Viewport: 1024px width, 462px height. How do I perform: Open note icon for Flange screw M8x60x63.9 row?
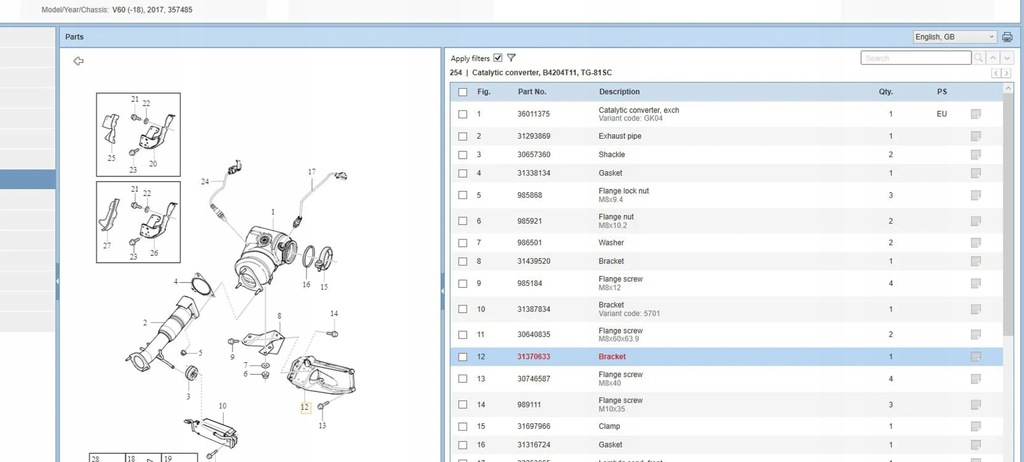click(976, 335)
